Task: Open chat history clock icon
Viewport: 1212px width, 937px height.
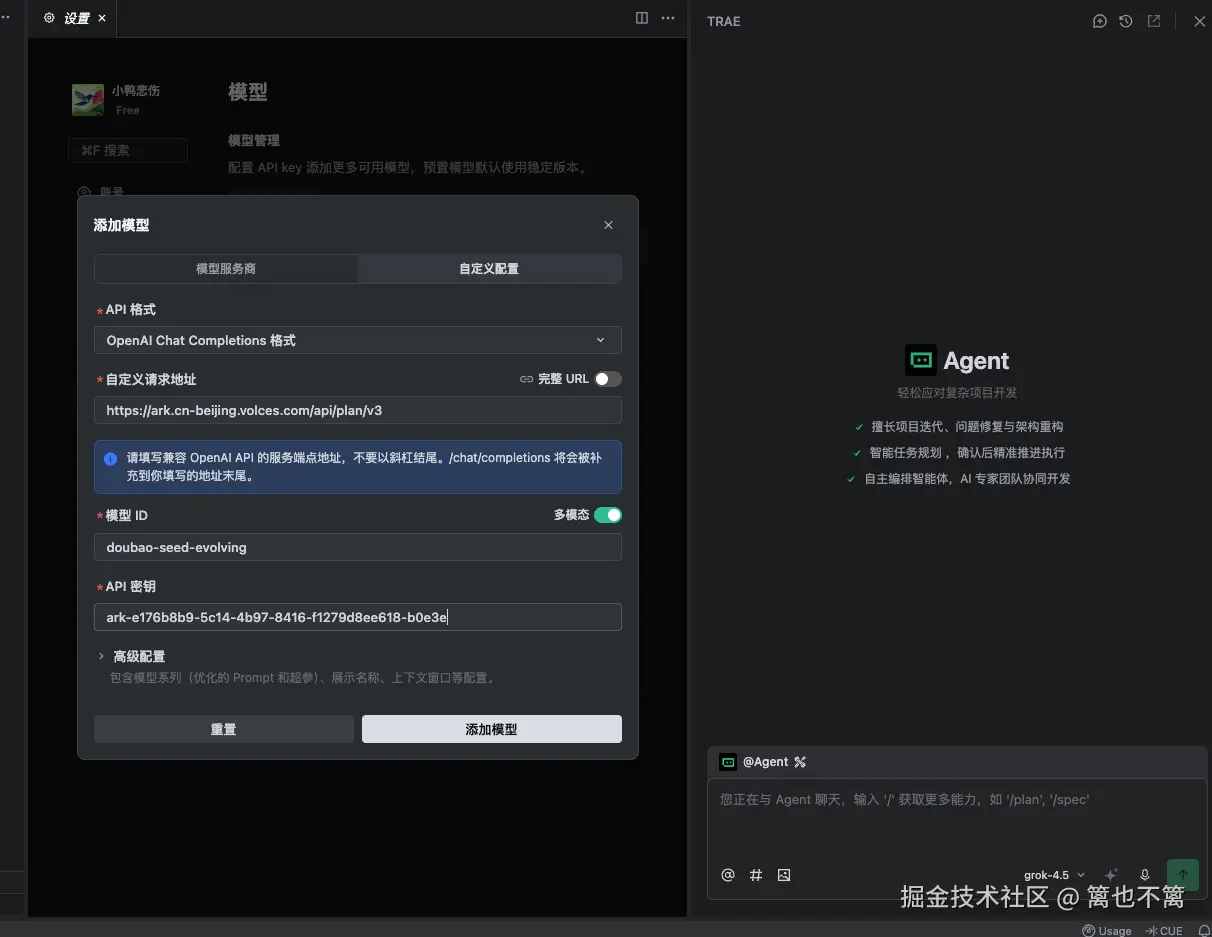Action: (x=1126, y=21)
